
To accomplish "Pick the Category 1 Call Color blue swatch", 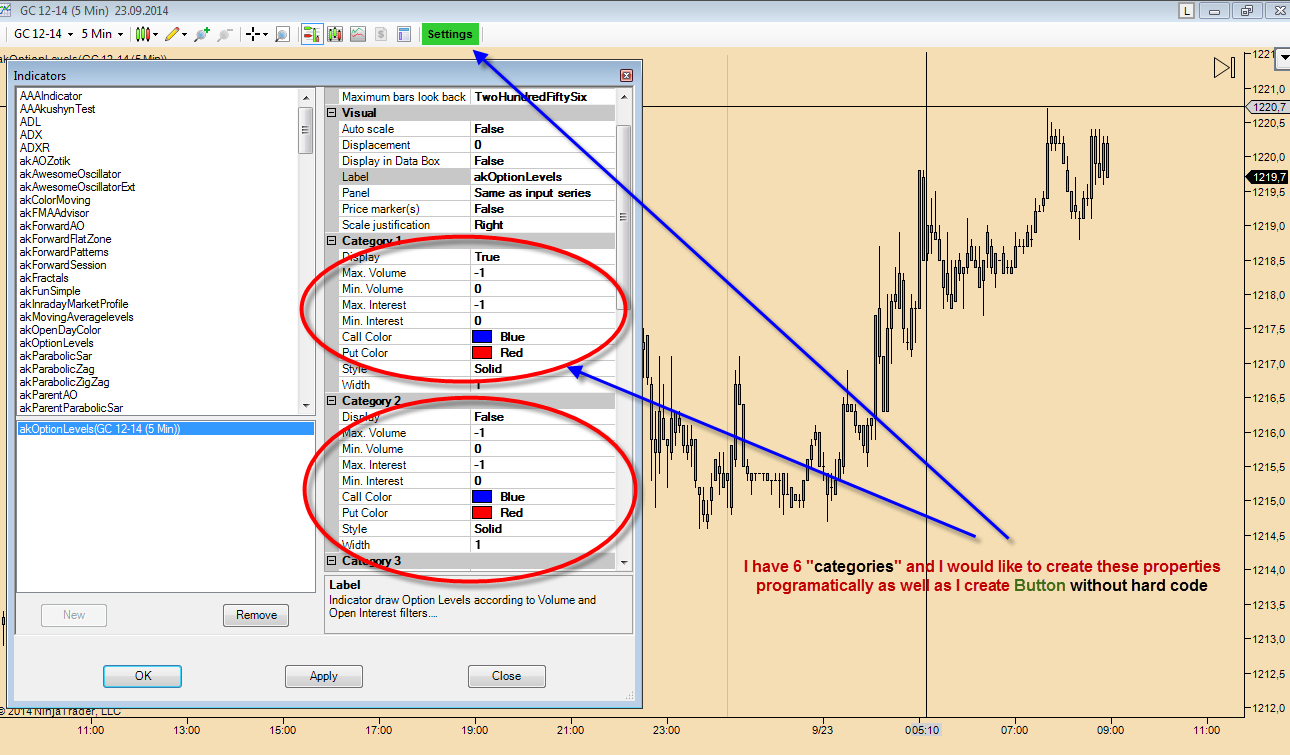I will click(x=481, y=337).
